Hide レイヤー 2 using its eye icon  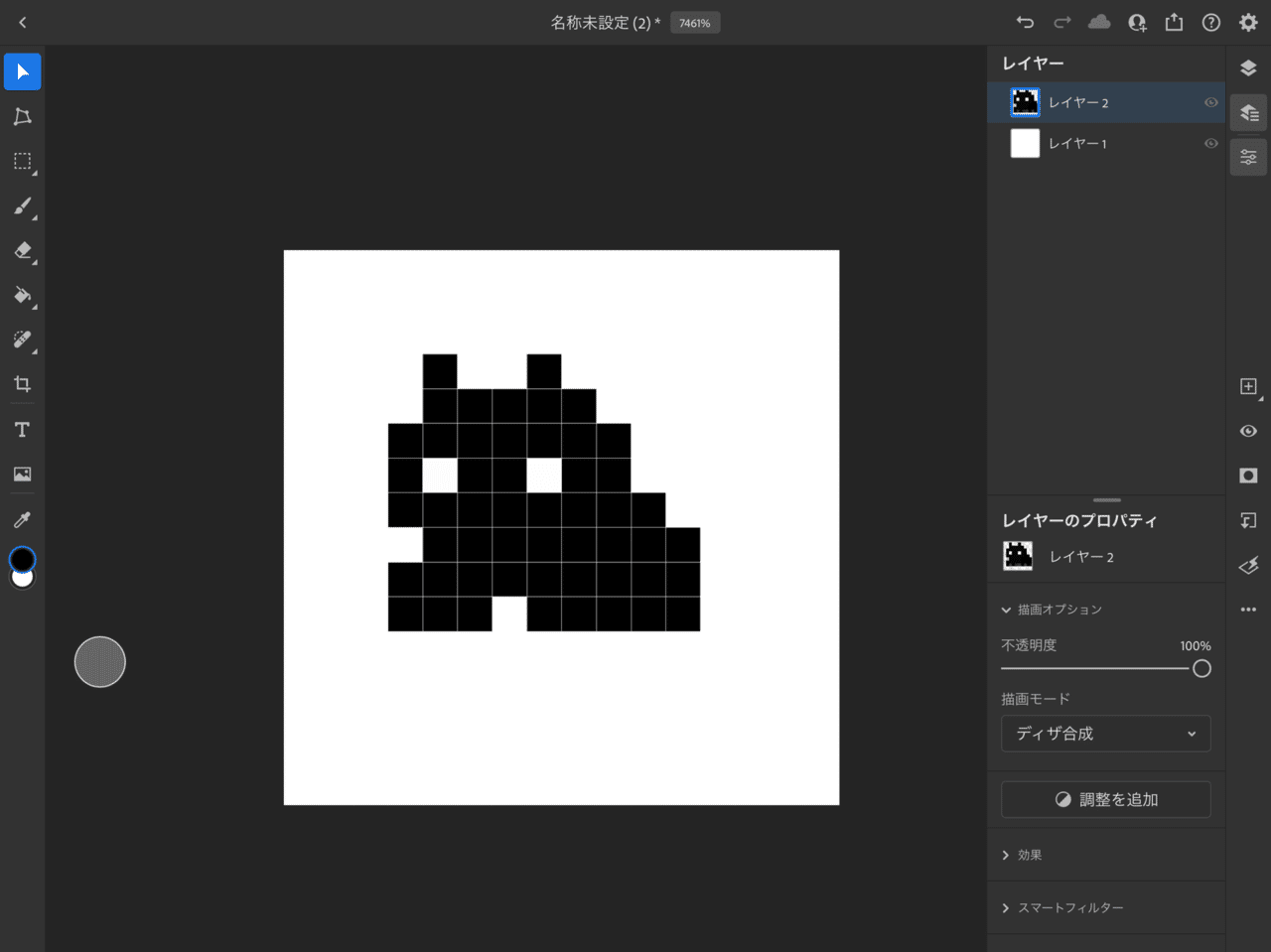pos(1210,102)
